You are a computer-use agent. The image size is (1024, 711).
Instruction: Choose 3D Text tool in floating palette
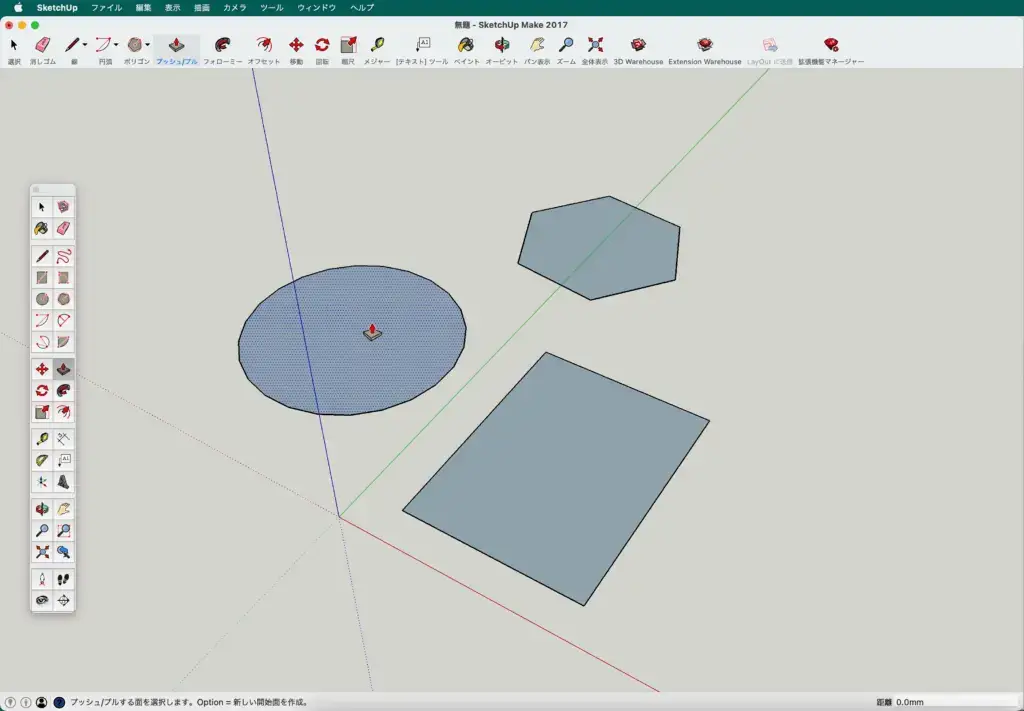[x=63, y=482]
